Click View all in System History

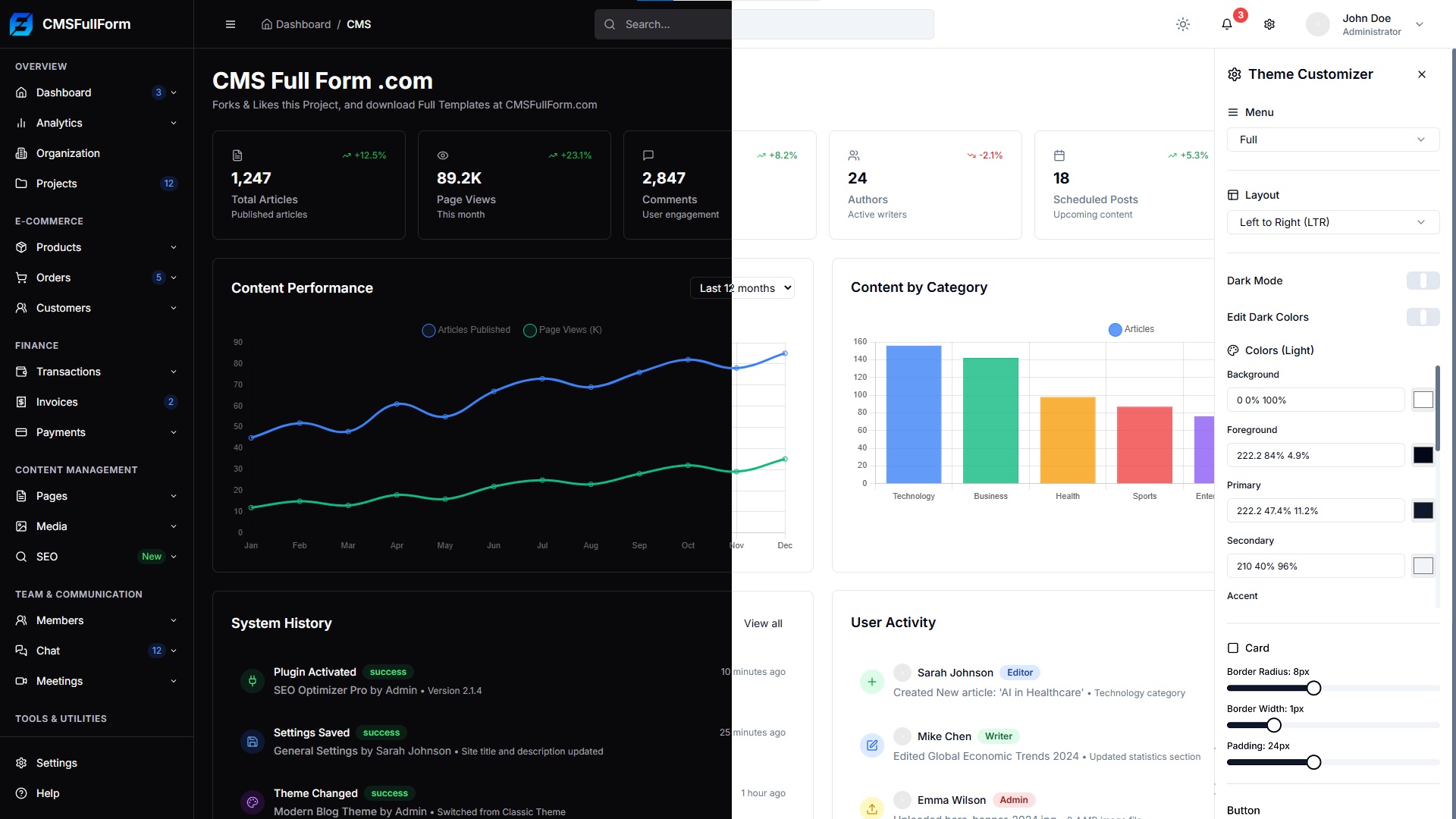click(764, 623)
